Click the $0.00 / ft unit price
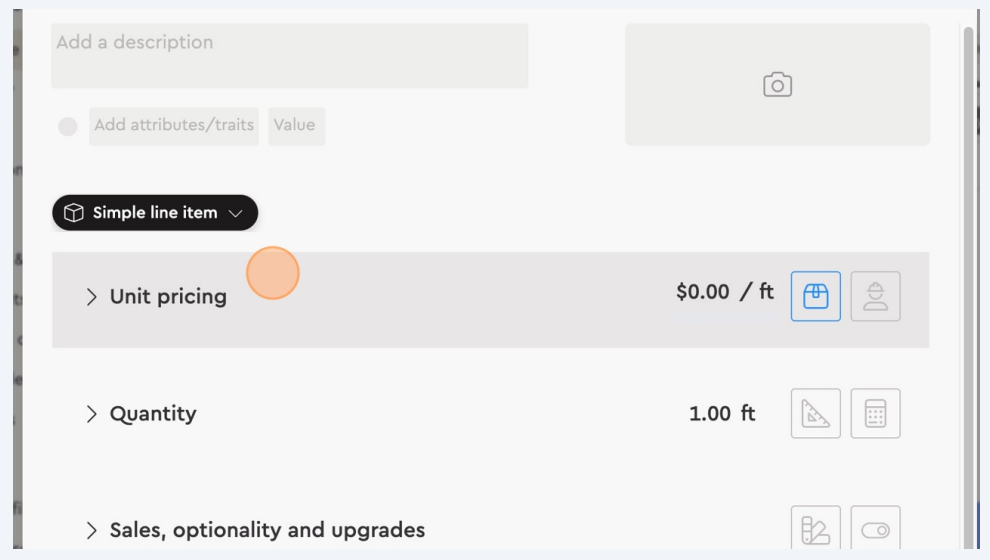This screenshot has height=560, width=990. pos(724,293)
